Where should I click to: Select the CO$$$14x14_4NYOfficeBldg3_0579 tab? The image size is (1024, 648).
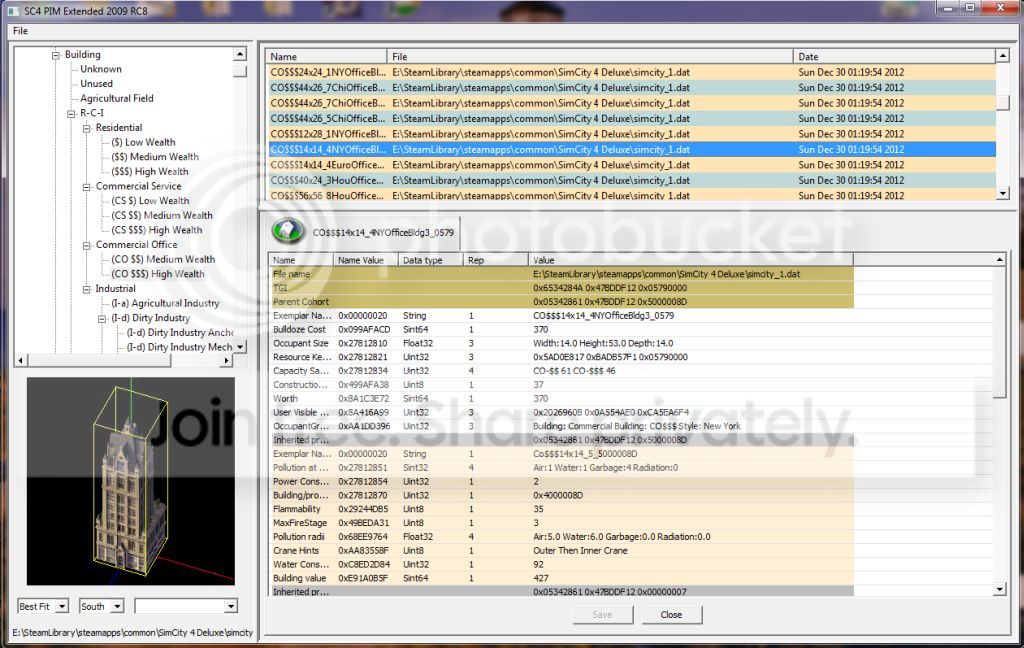(x=364, y=233)
